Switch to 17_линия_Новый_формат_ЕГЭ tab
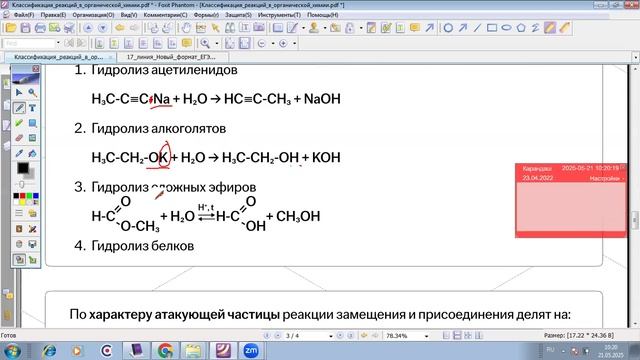The image size is (640, 360). [171, 57]
